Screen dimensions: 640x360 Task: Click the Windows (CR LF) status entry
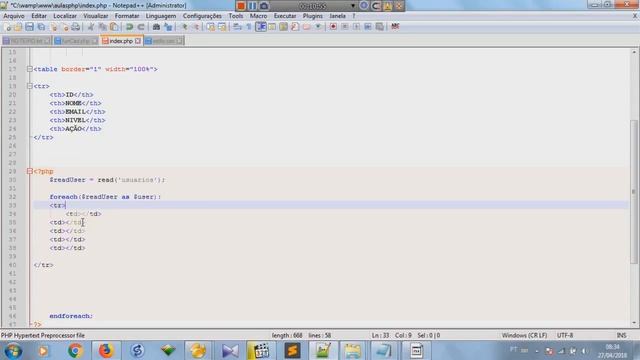pos(524,336)
